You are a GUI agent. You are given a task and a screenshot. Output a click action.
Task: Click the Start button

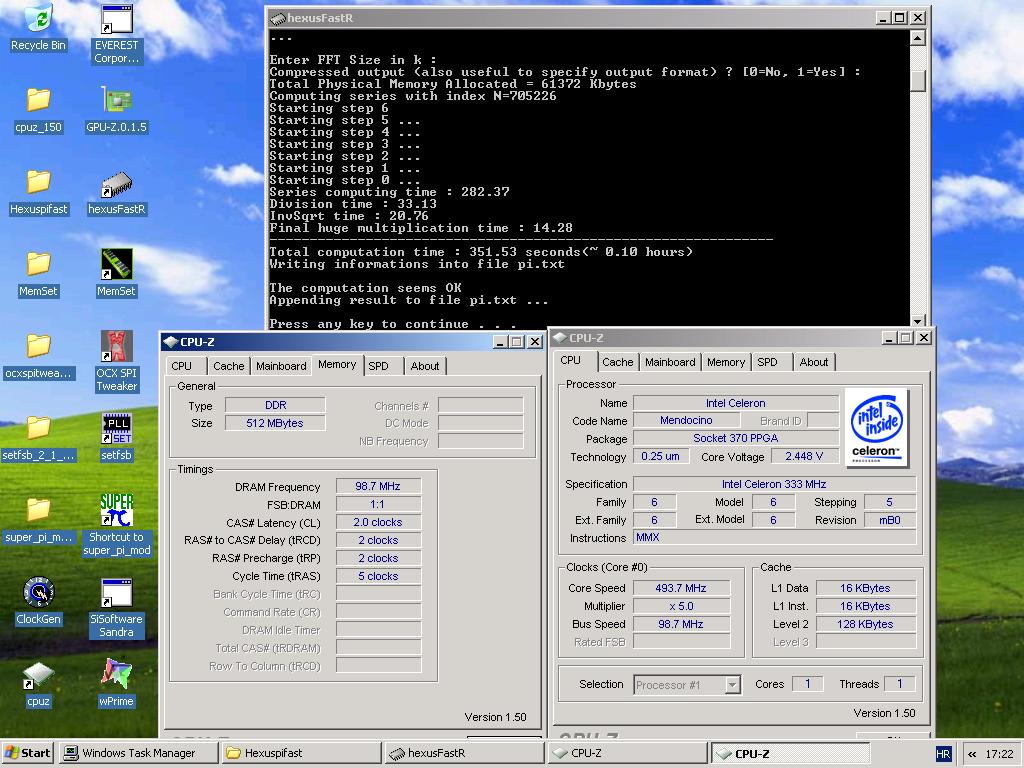28,754
